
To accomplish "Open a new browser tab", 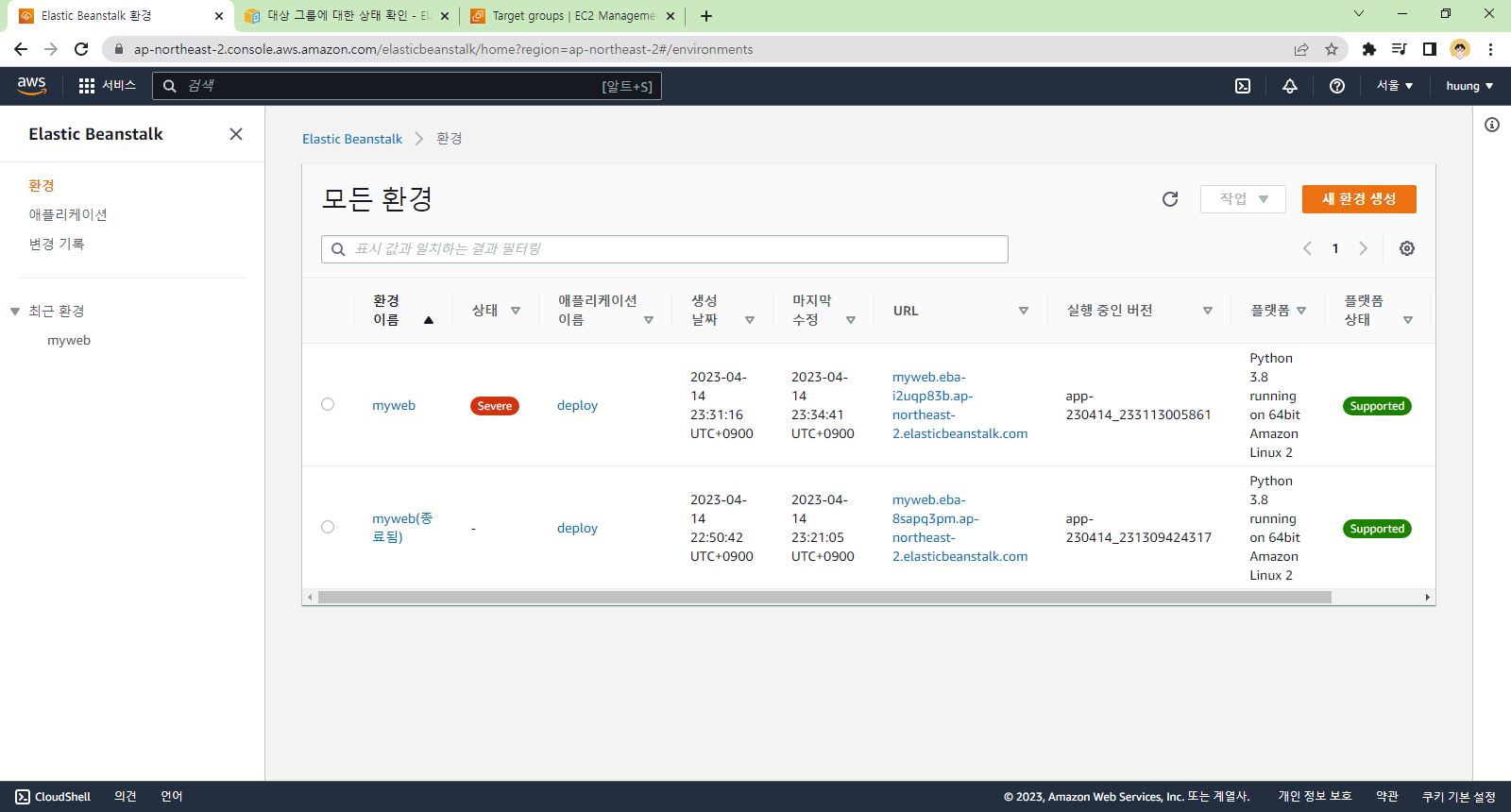I will (706, 16).
